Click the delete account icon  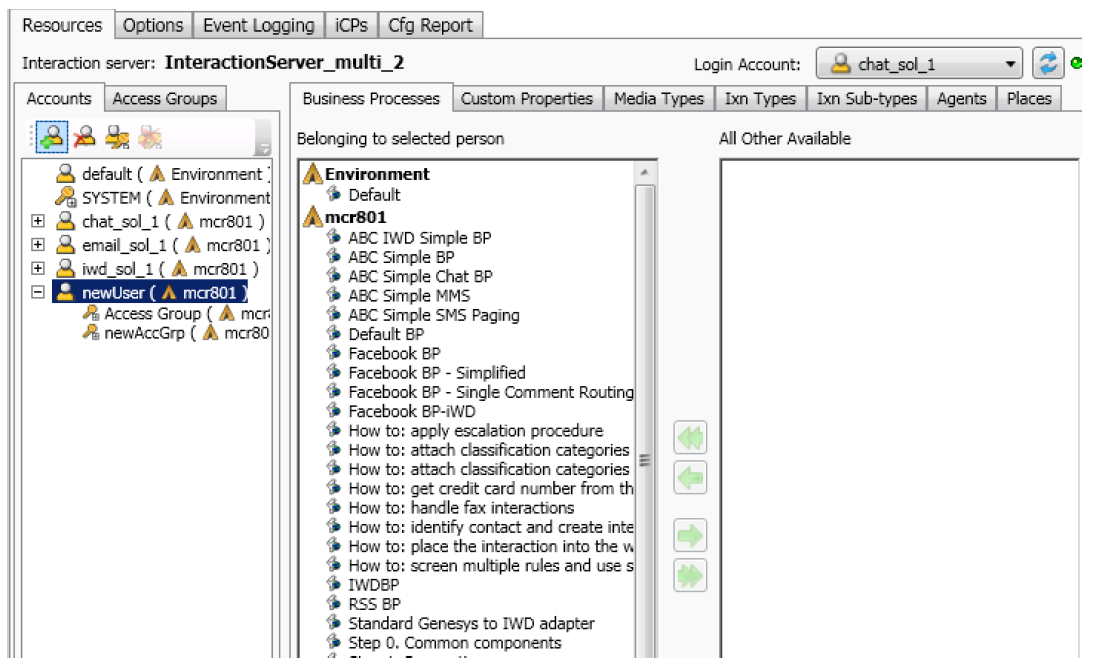(85, 137)
